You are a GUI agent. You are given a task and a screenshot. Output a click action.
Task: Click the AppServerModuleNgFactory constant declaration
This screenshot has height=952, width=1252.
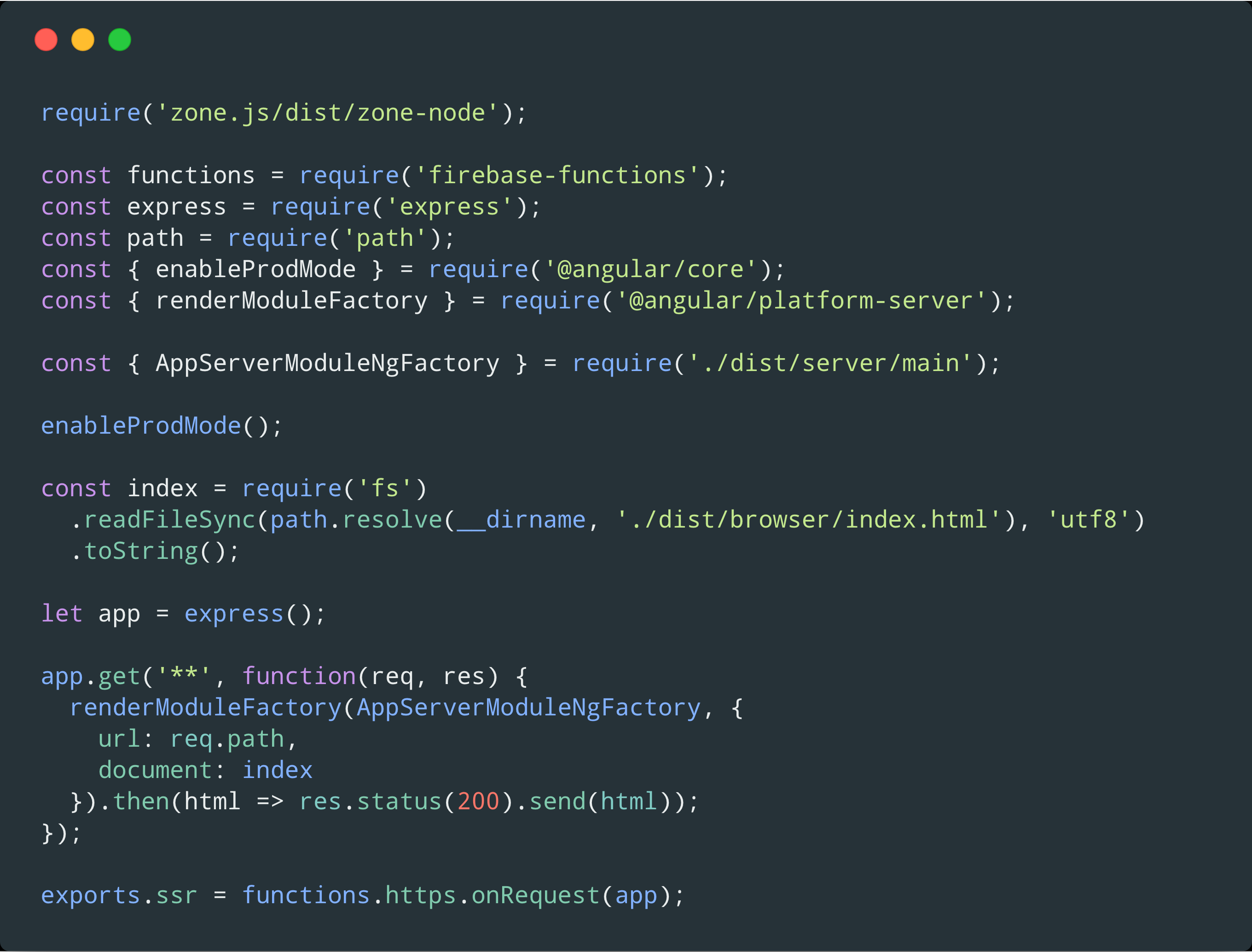click(x=326, y=363)
